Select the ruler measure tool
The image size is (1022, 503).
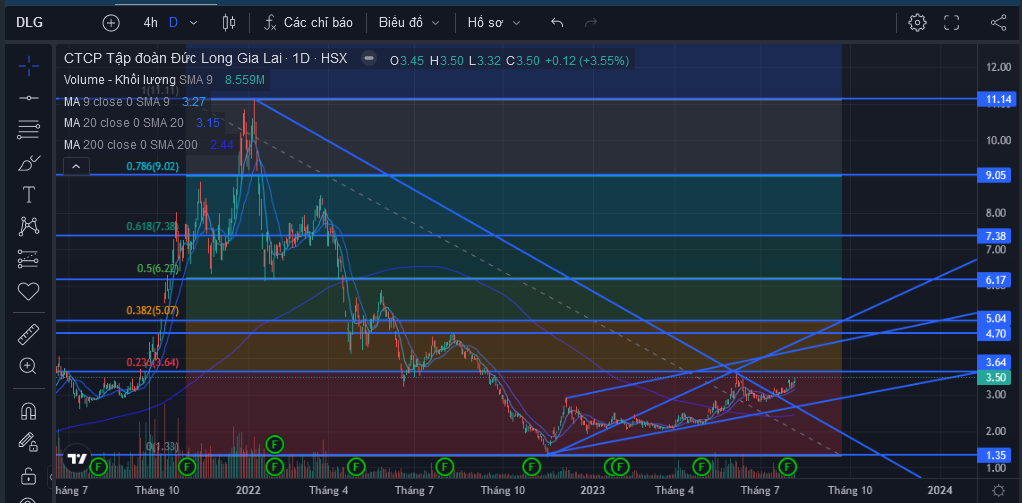coord(28,335)
